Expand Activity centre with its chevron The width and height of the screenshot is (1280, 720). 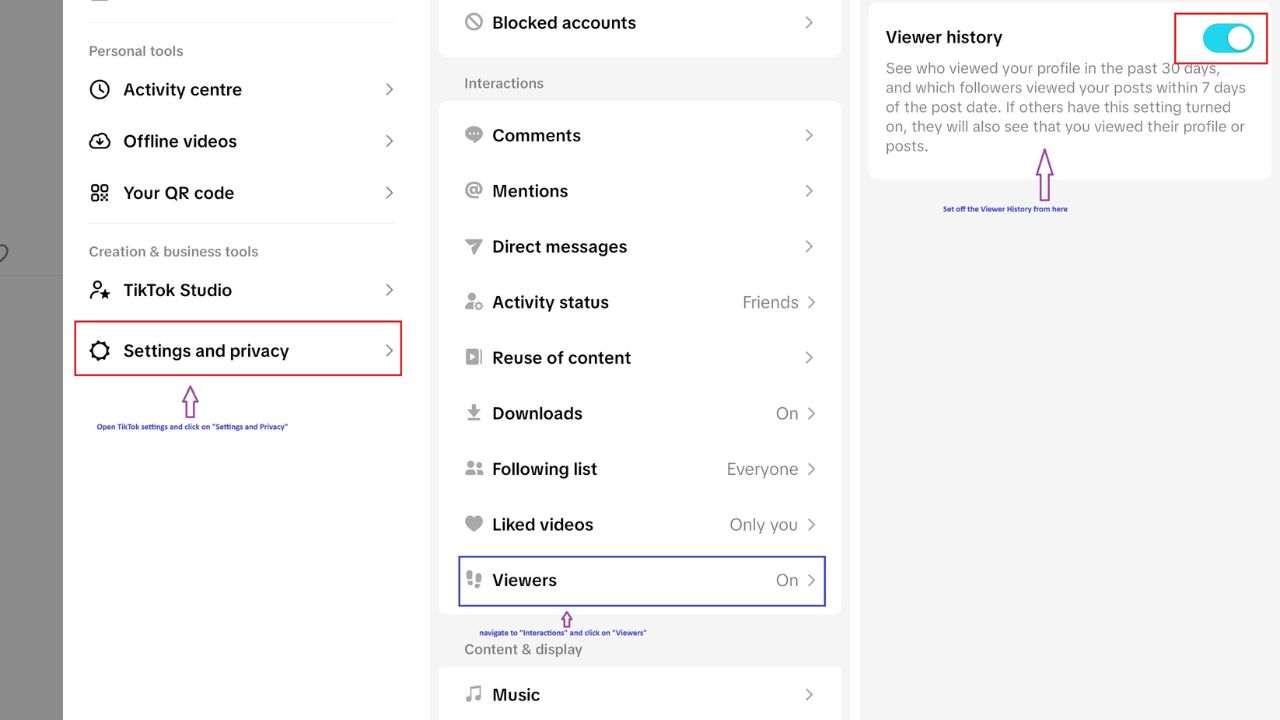389,89
